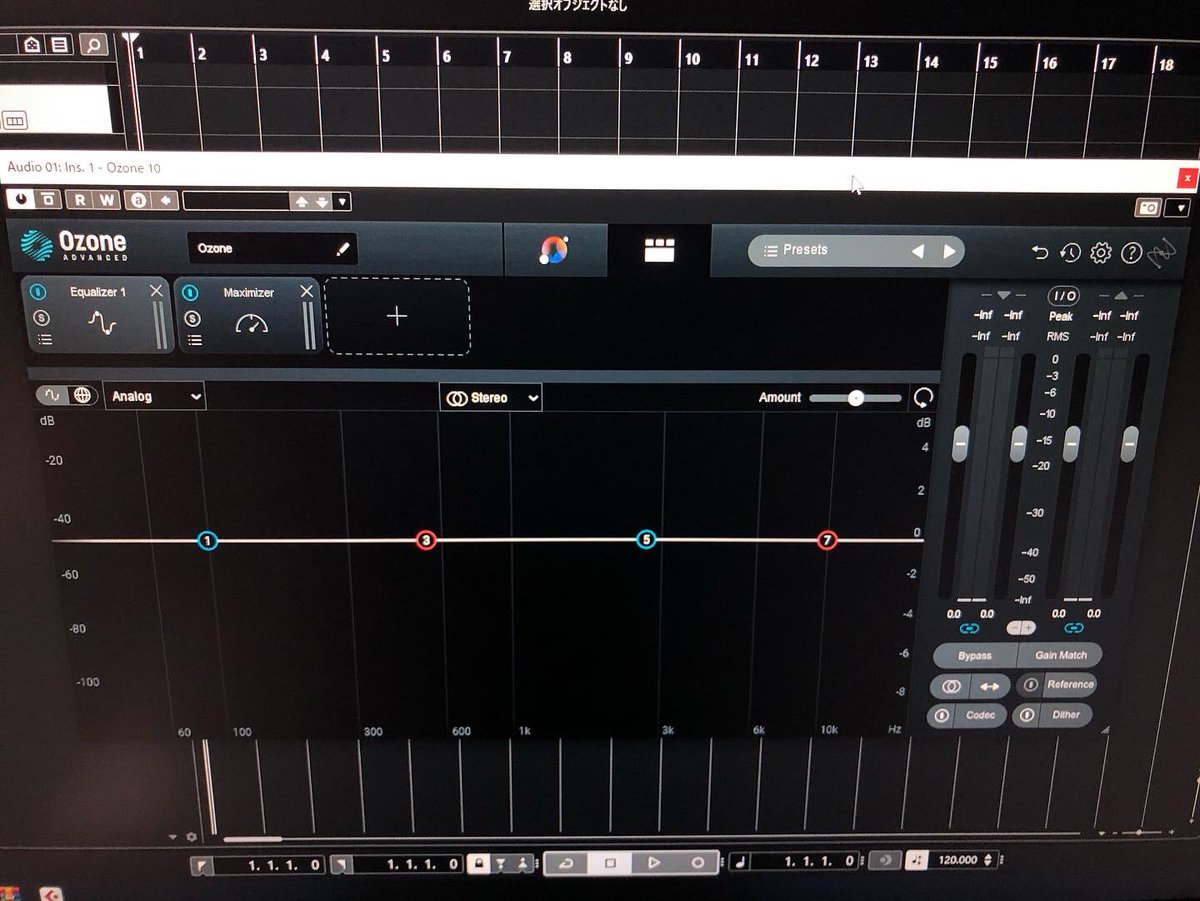Switch to the module chain view icon
1200x901 pixels.
tap(659, 250)
